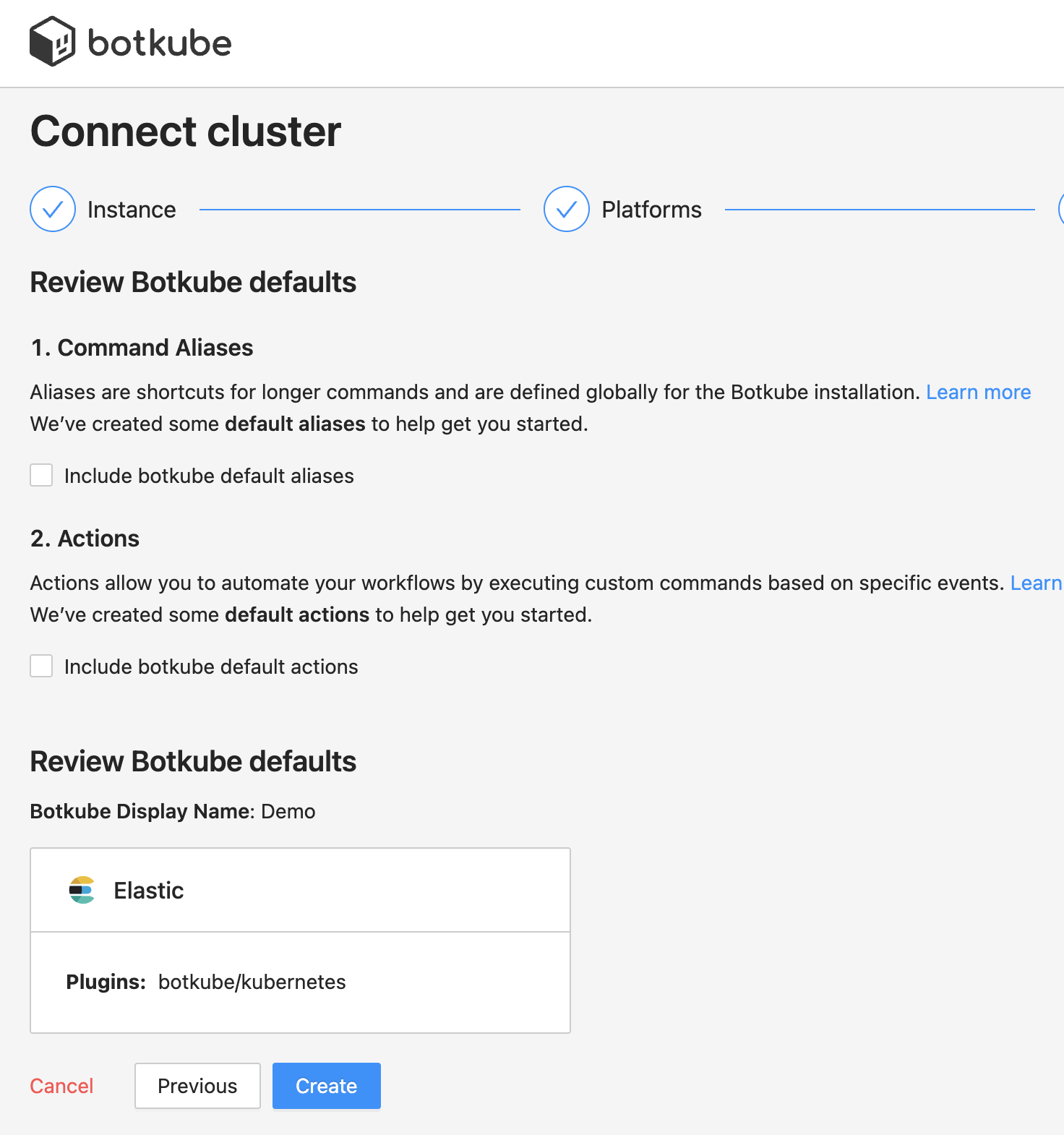Go to the Platforms step label
The image size is (1064, 1135).
click(x=651, y=210)
